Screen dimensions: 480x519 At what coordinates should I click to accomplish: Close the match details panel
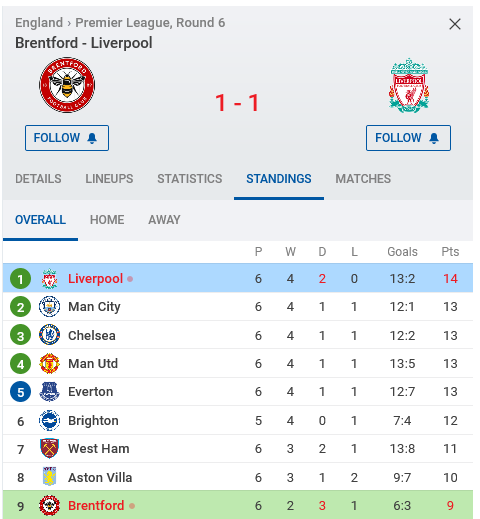[x=455, y=24]
